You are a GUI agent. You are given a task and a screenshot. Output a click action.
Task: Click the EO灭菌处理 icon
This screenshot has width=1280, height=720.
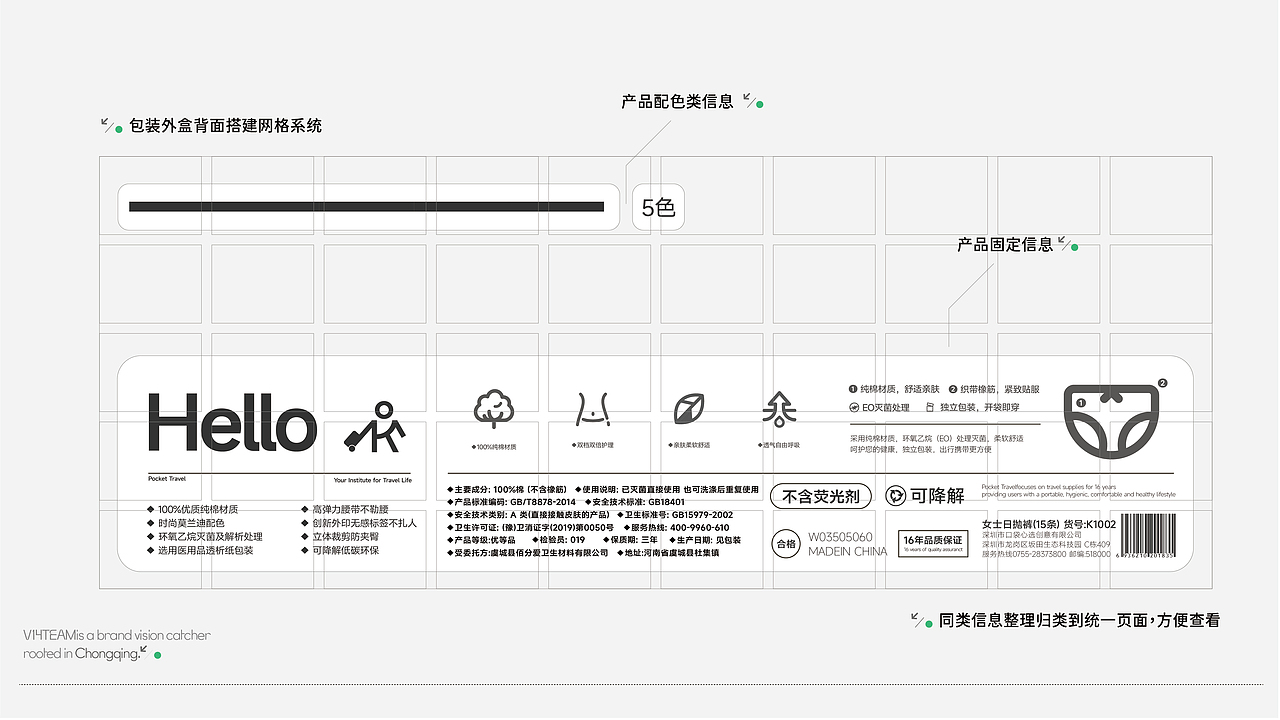(x=854, y=408)
